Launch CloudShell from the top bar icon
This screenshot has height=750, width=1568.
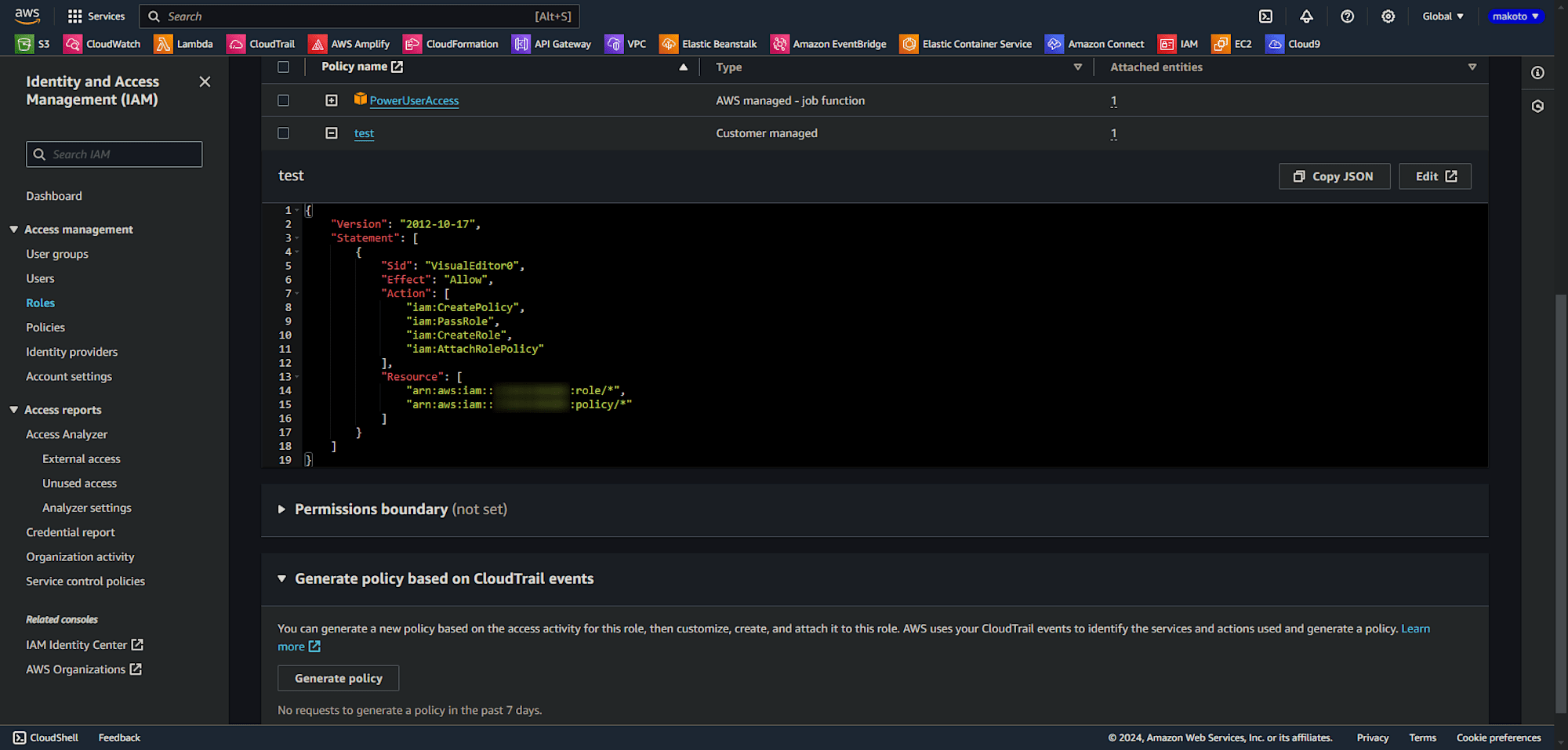pos(1266,16)
